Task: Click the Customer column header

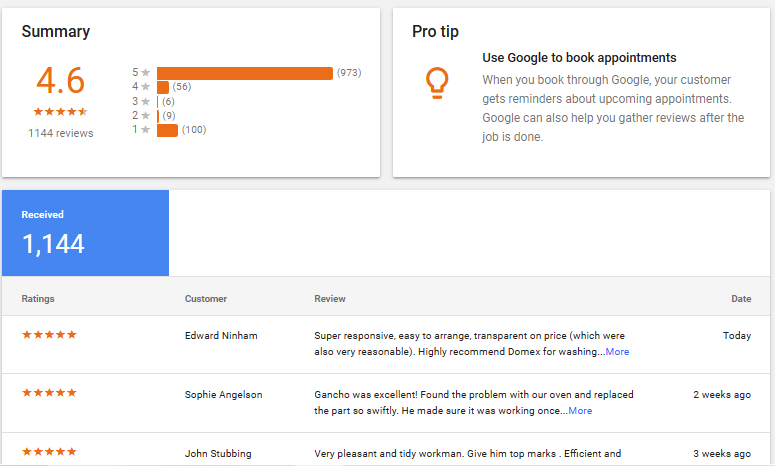Action: [x=206, y=298]
